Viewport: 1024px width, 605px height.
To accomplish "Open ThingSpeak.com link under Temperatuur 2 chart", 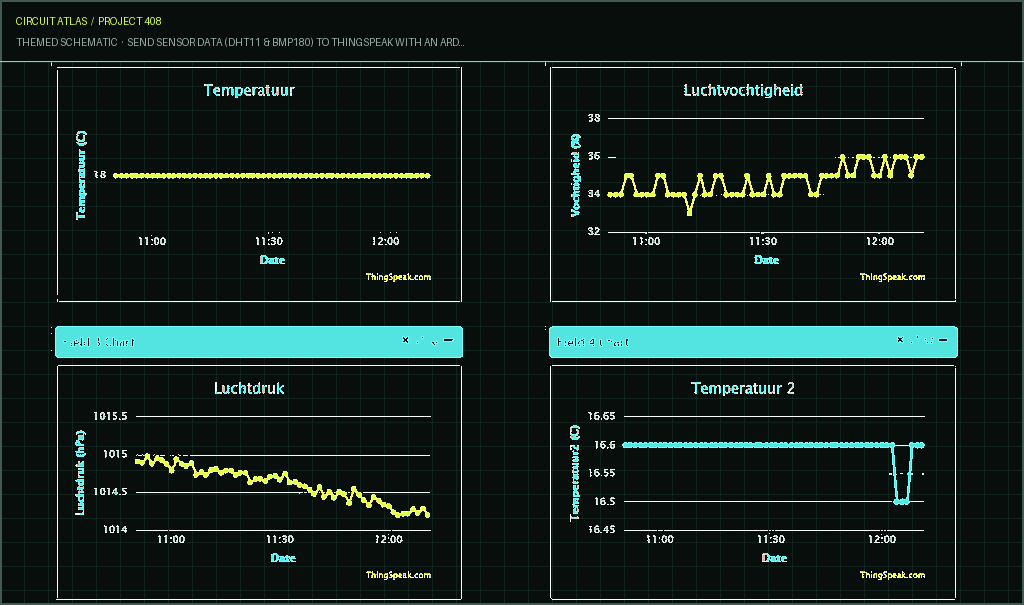I will [x=892, y=575].
